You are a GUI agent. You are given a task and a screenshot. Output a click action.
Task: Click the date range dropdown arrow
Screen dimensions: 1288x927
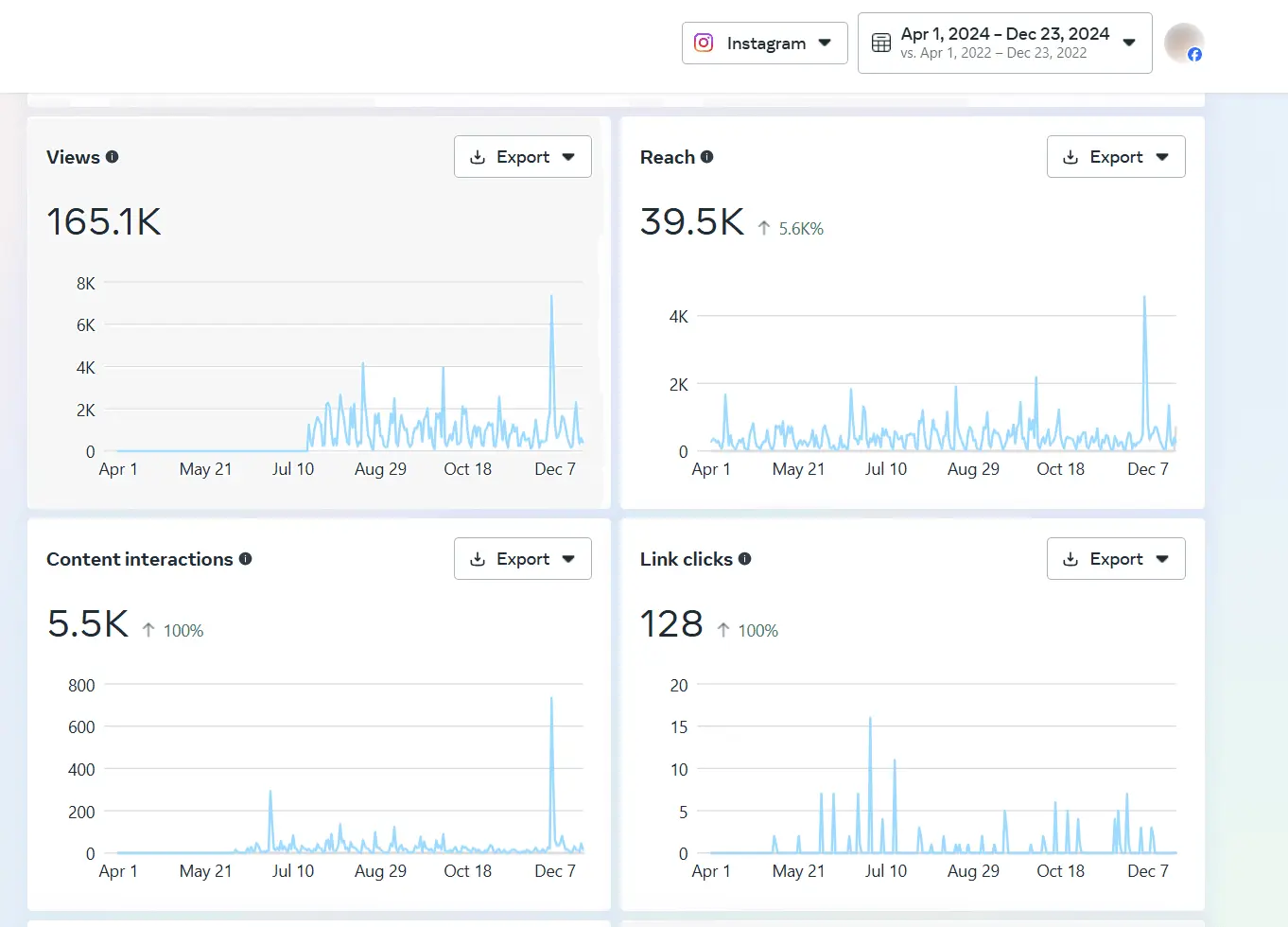pyautogui.click(x=1129, y=43)
